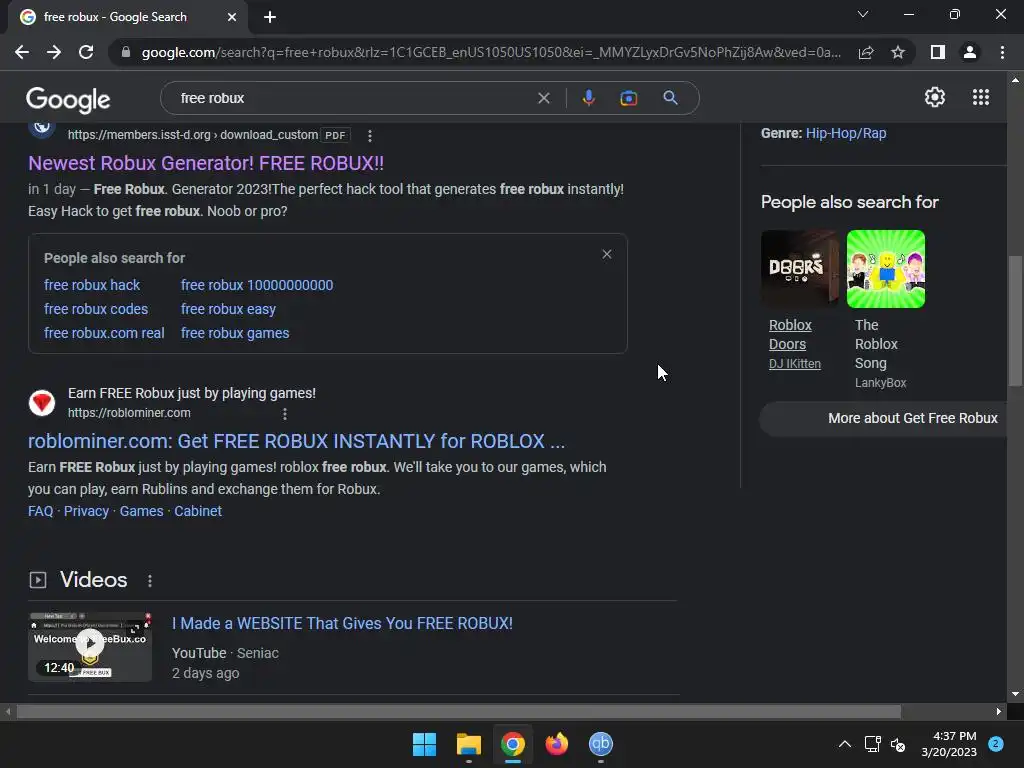Play the FreeBux video thumbnail

tap(90, 647)
